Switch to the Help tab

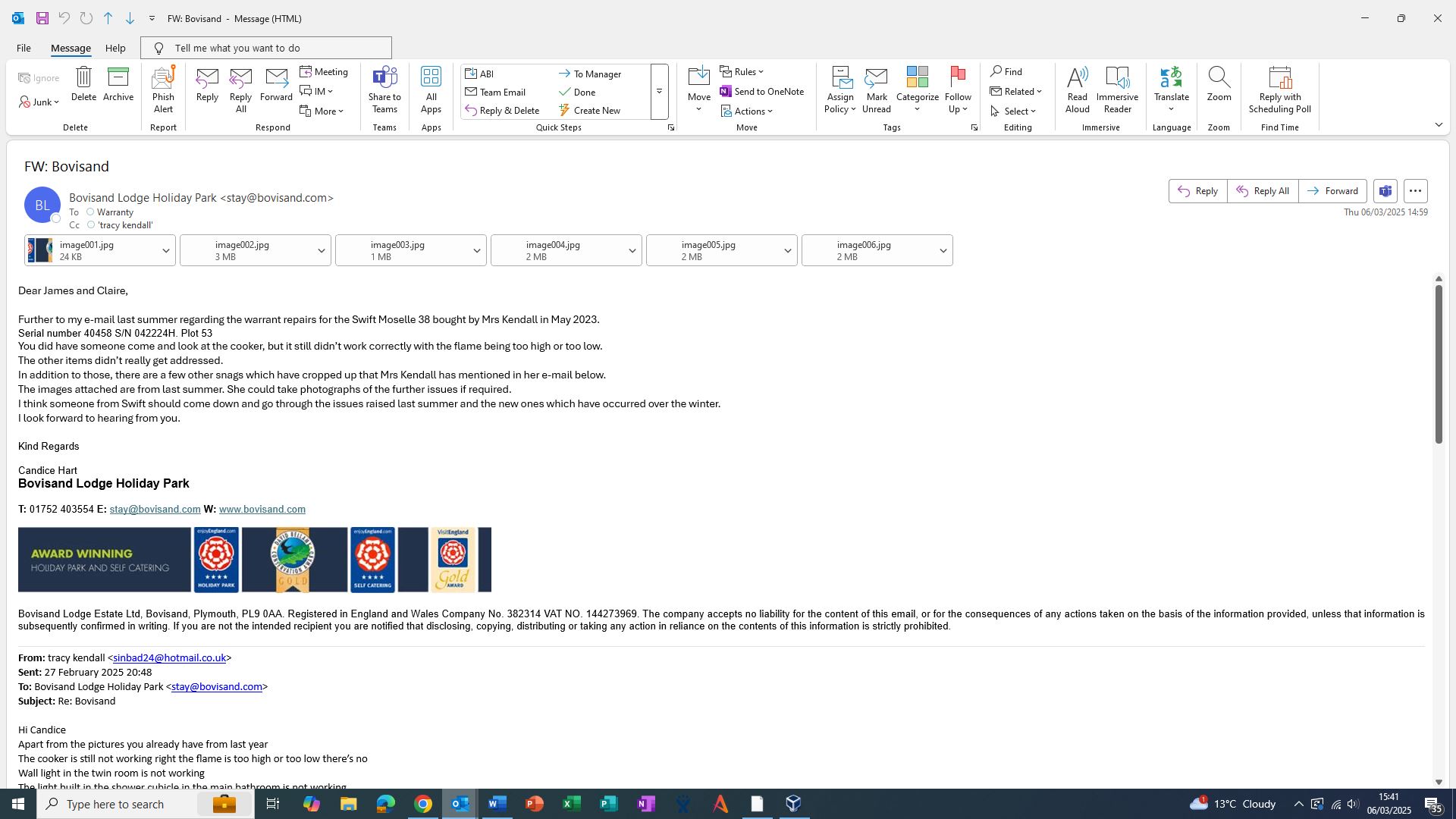(x=115, y=48)
